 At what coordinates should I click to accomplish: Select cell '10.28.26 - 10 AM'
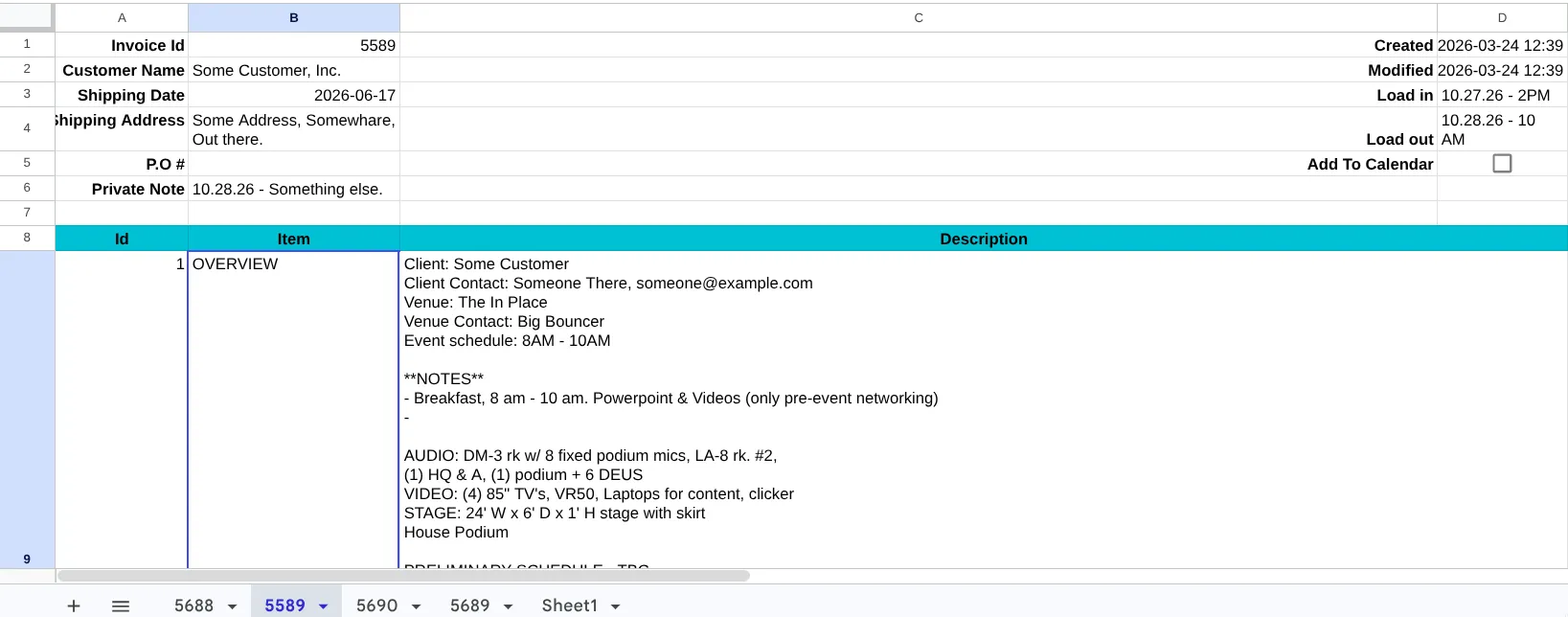coord(1502,129)
